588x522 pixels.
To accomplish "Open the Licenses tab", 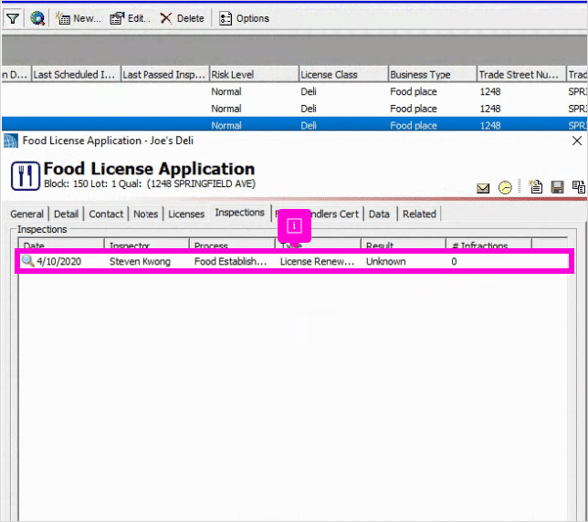I will click(186, 214).
